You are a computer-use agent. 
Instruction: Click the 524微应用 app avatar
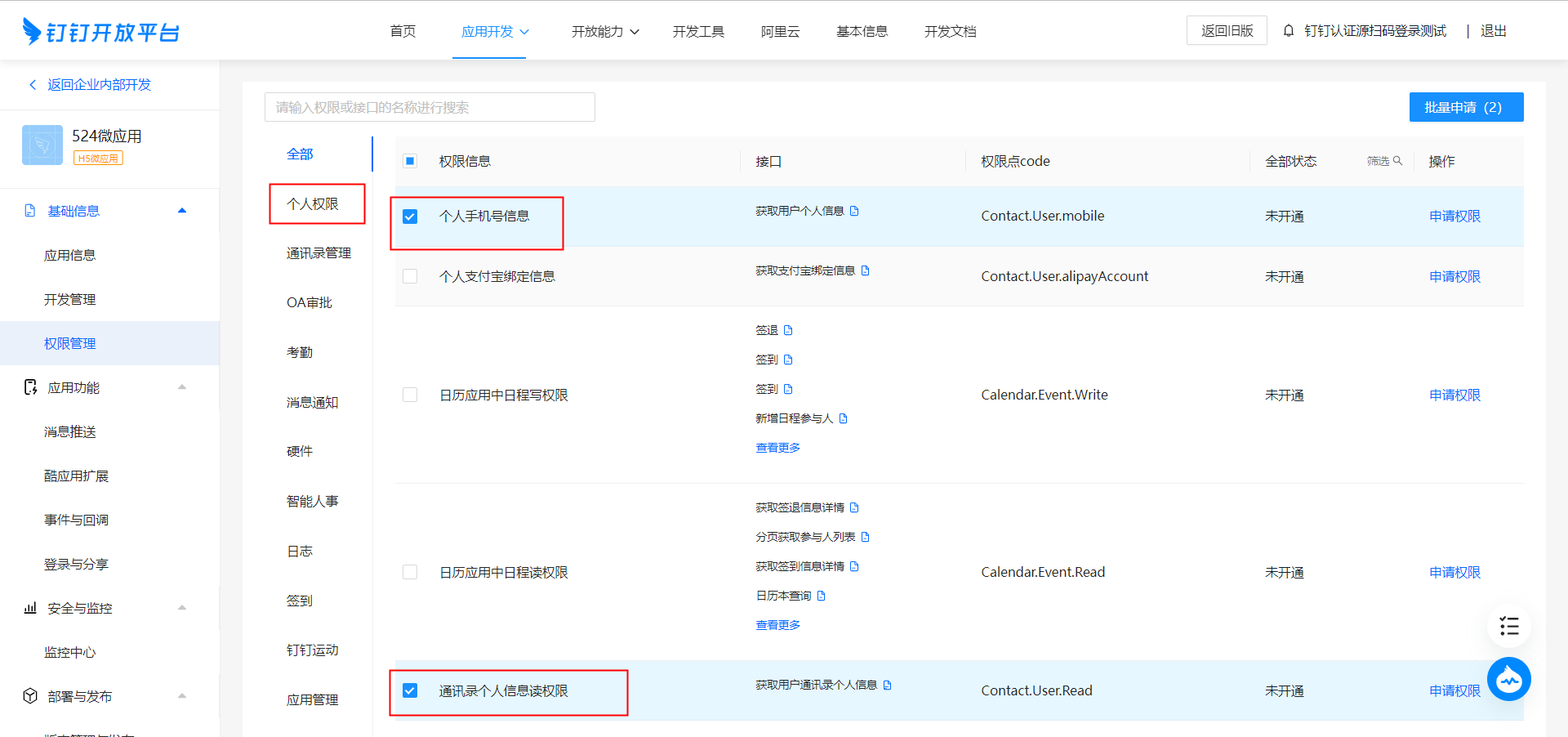42,145
